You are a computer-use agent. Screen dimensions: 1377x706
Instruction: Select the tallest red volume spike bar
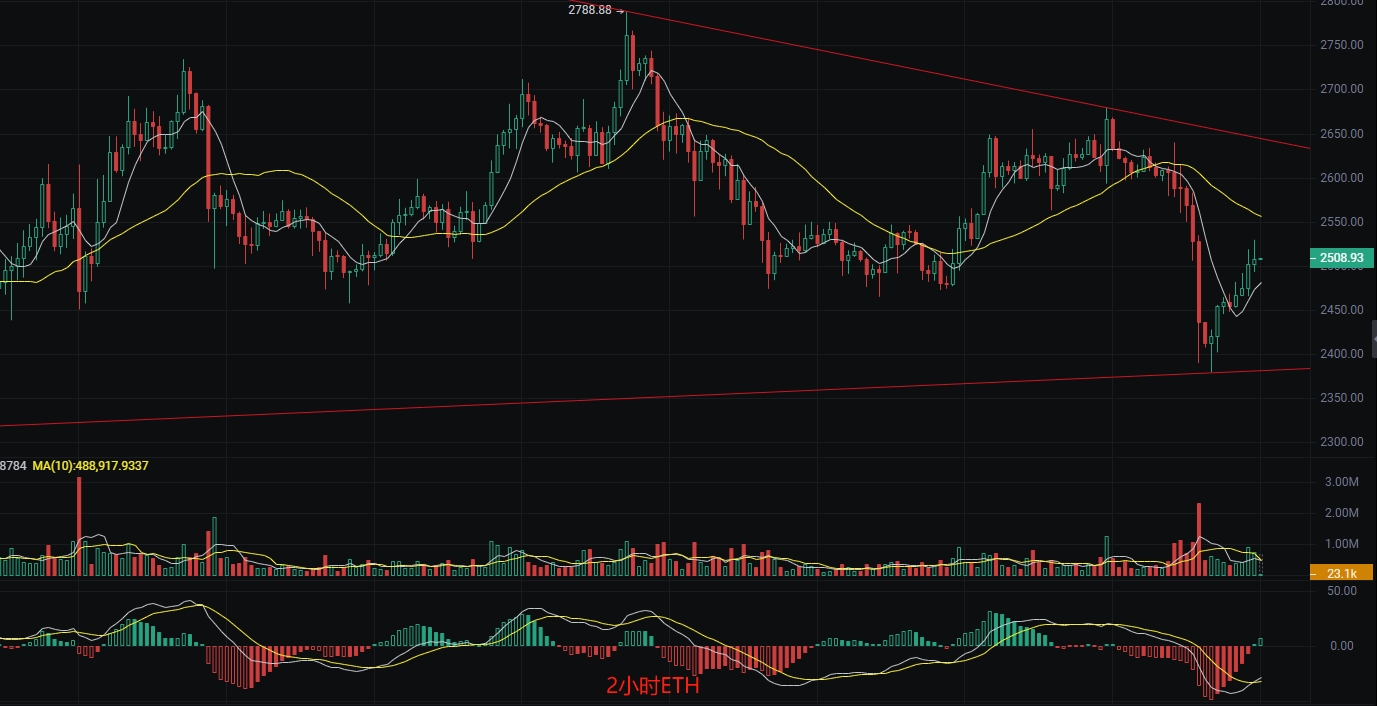pos(79,527)
